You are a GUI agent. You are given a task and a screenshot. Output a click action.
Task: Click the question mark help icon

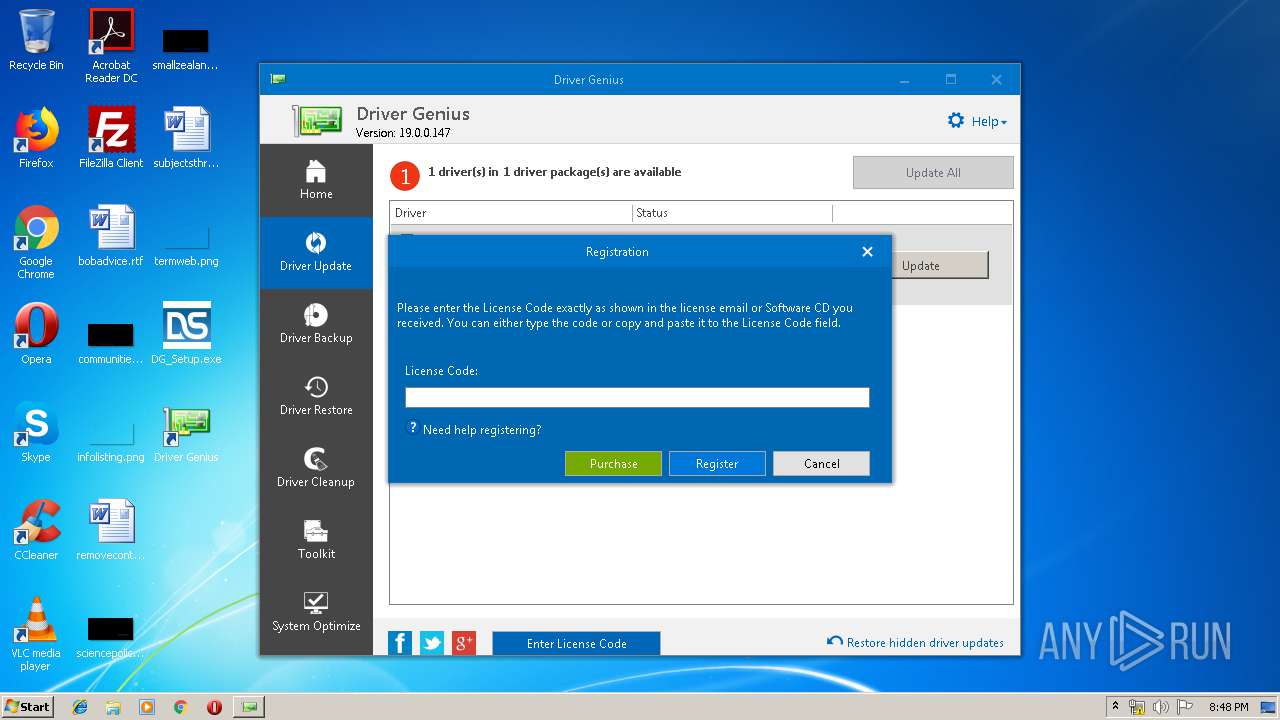412,428
